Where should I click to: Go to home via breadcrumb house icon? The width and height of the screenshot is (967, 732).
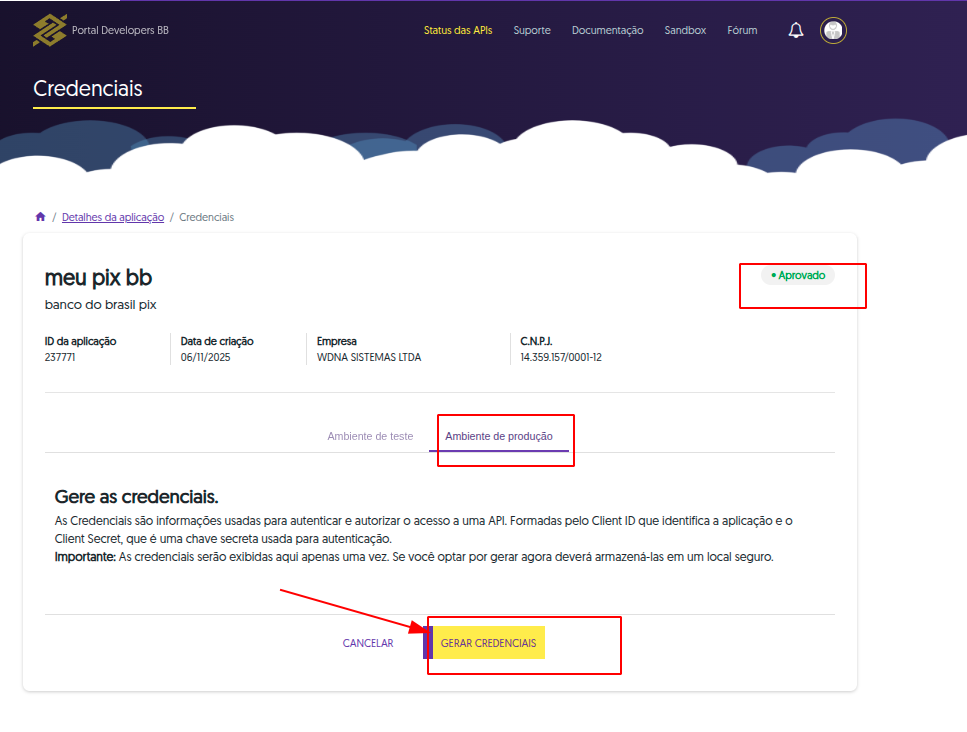(x=40, y=217)
